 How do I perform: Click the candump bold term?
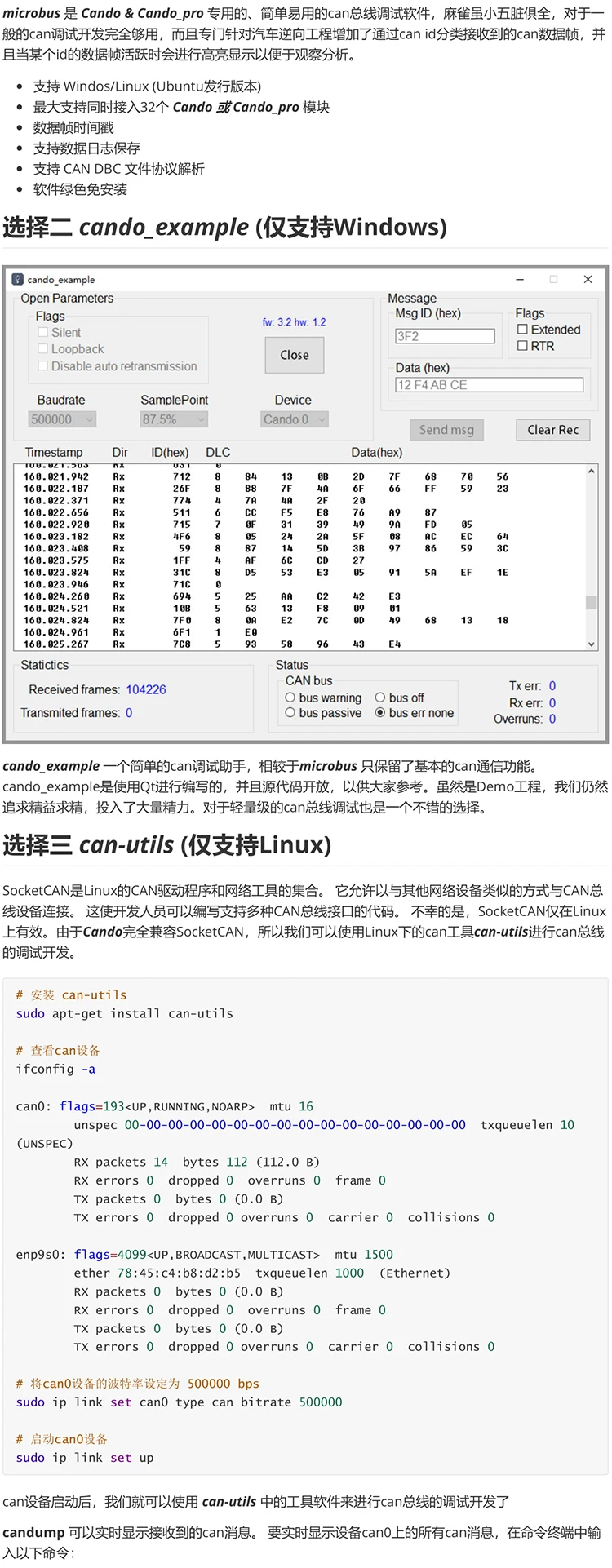(33, 1532)
